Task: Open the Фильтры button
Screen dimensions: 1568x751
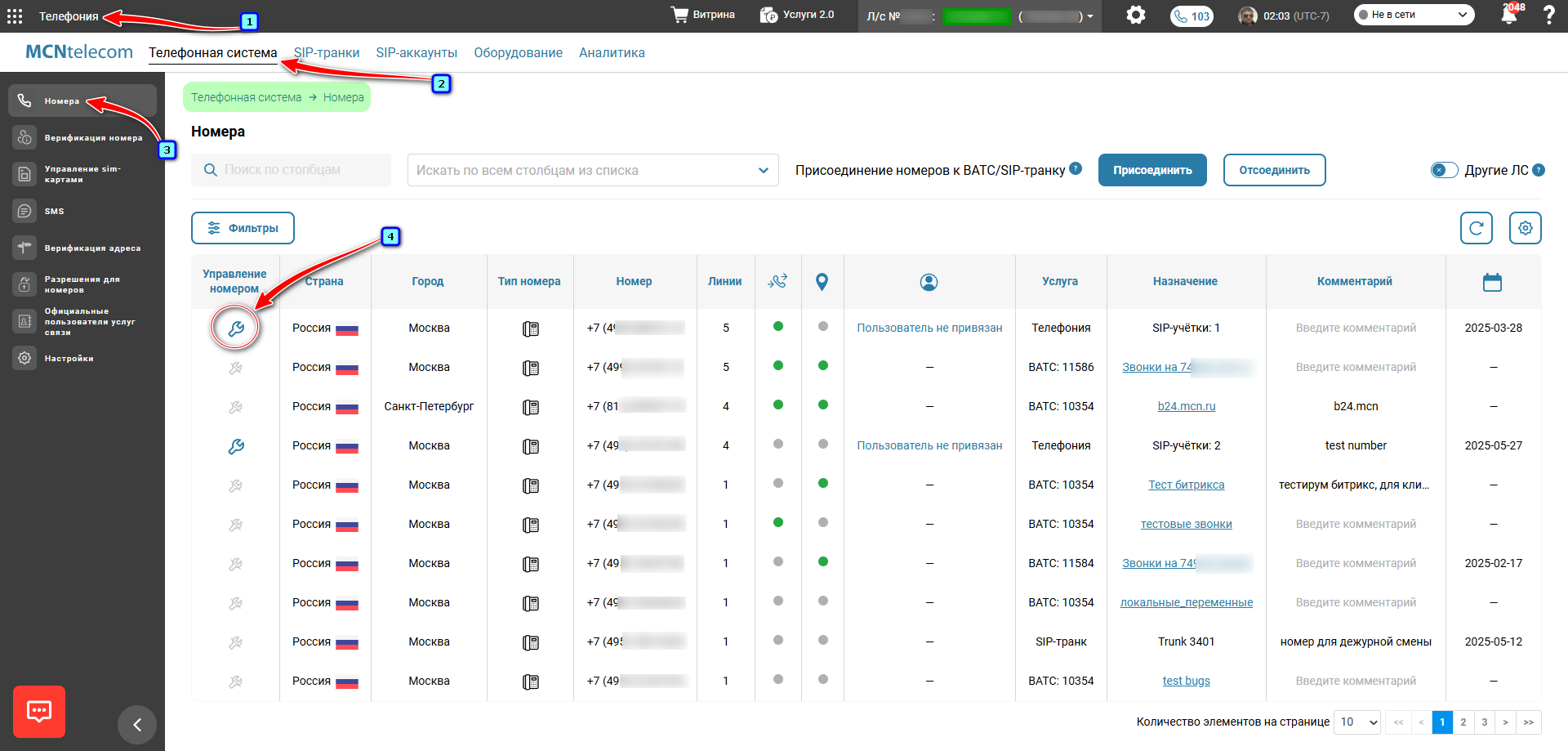Action: click(243, 228)
